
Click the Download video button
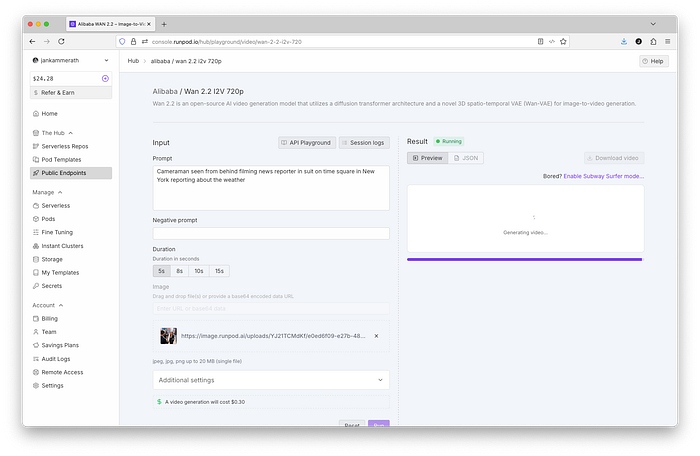pos(614,158)
